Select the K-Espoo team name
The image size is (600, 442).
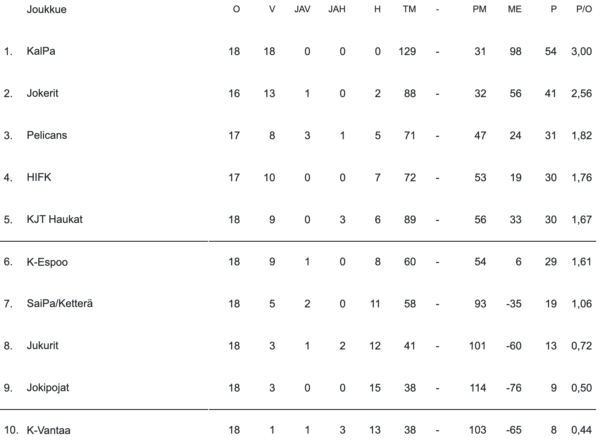(48, 262)
